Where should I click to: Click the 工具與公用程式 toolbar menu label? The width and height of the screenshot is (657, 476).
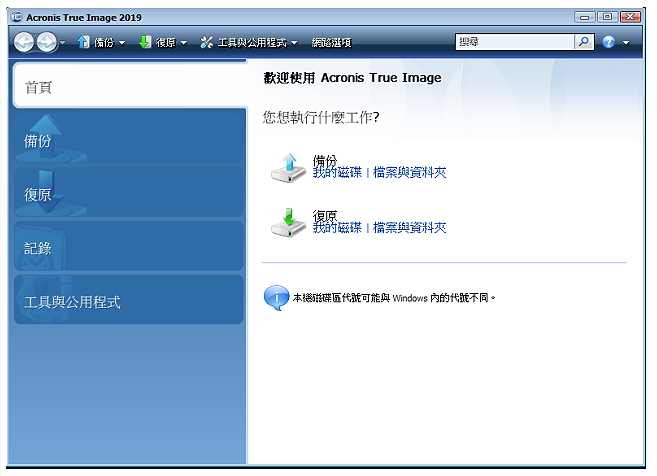[252, 43]
